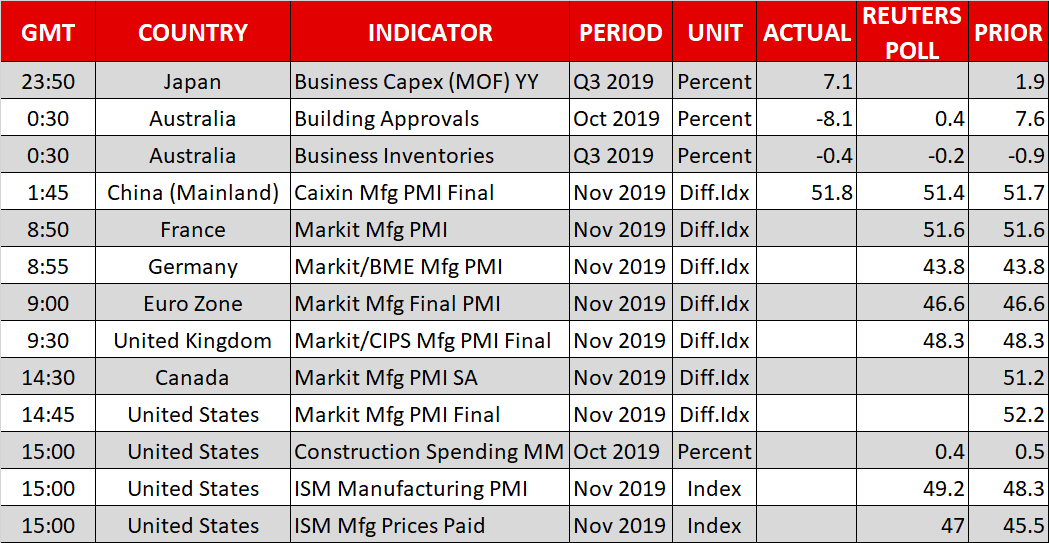Click the Germany country cell

[192, 267]
